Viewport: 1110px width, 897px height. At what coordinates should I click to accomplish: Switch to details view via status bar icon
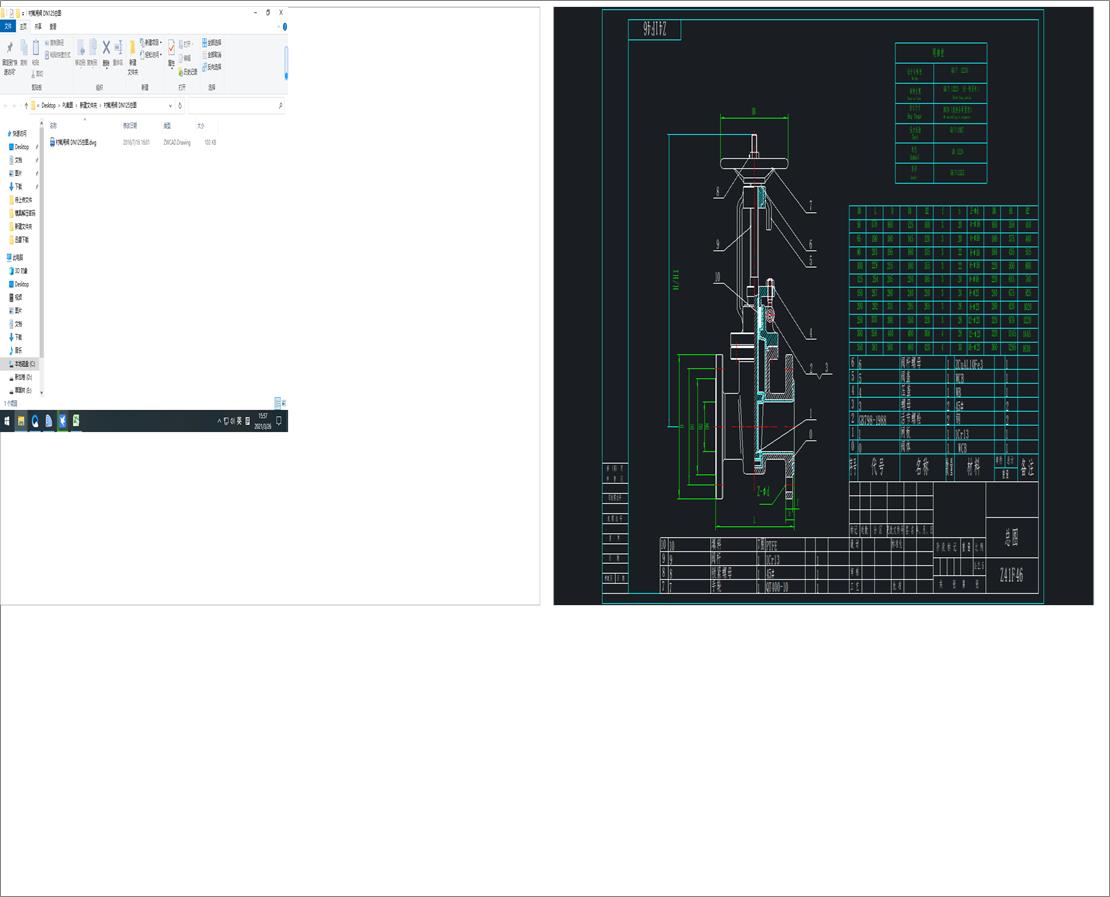point(277,403)
